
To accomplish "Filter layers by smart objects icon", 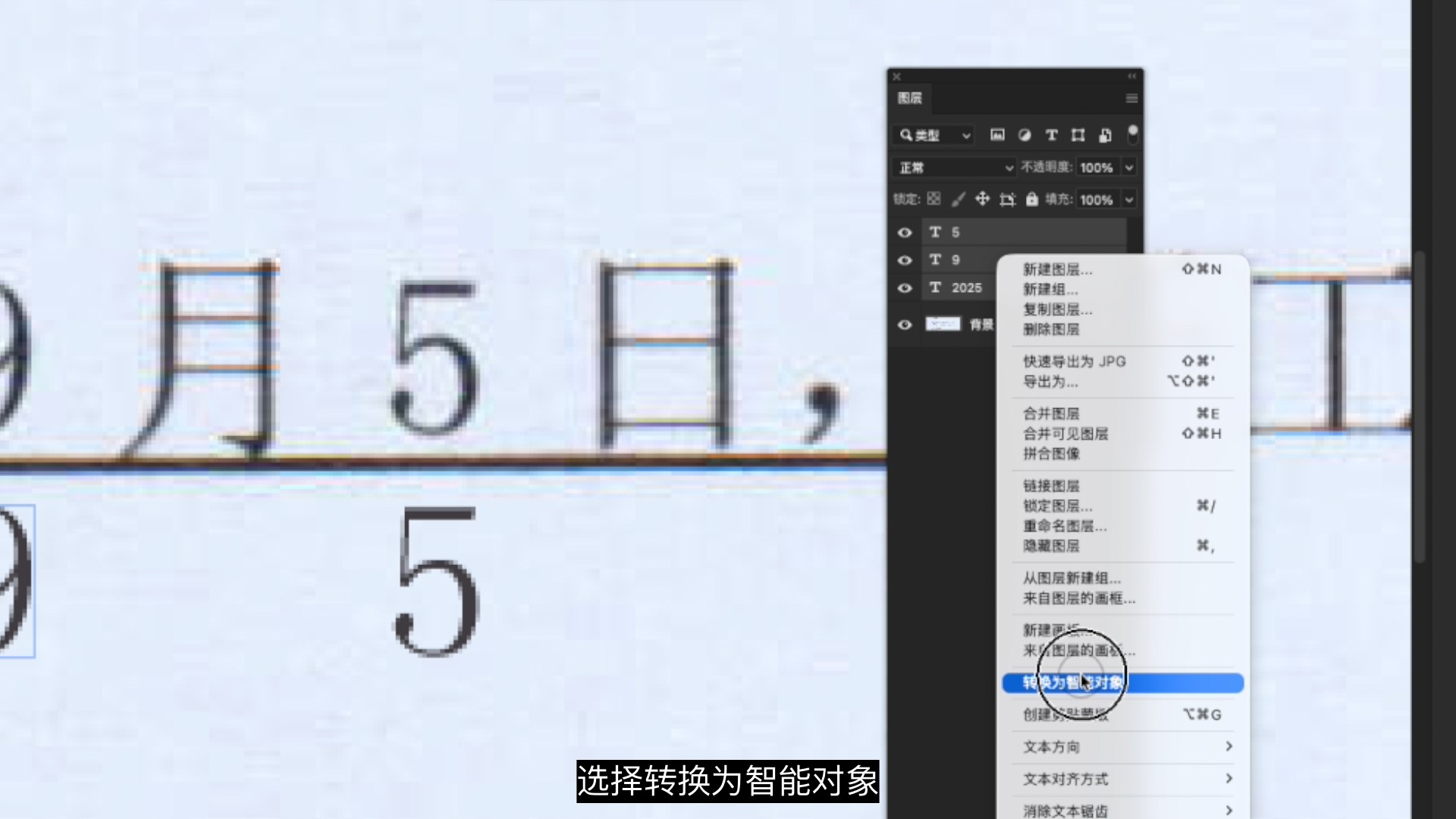I will coord(1104,135).
